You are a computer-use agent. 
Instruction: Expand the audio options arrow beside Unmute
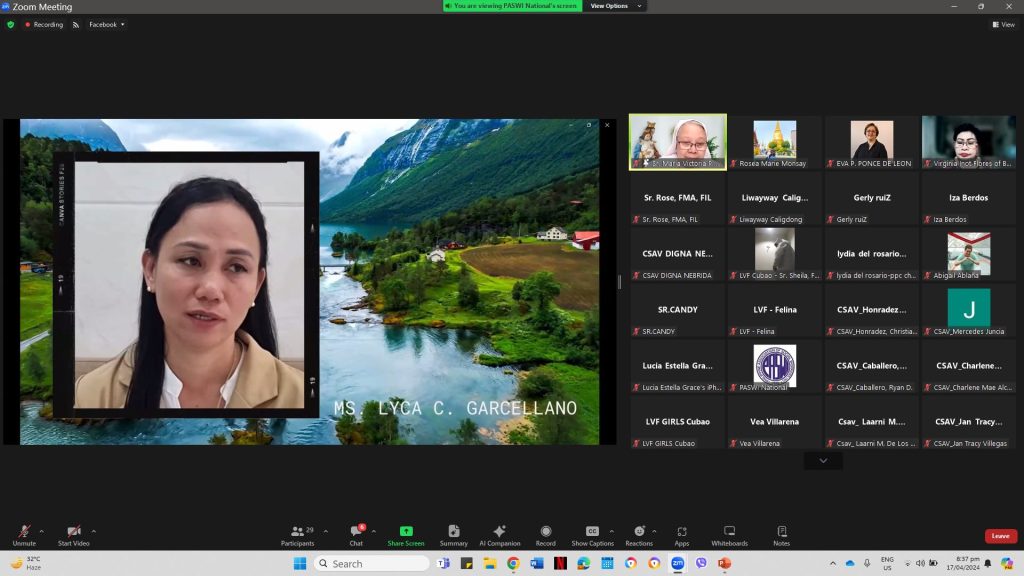point(41,531)
